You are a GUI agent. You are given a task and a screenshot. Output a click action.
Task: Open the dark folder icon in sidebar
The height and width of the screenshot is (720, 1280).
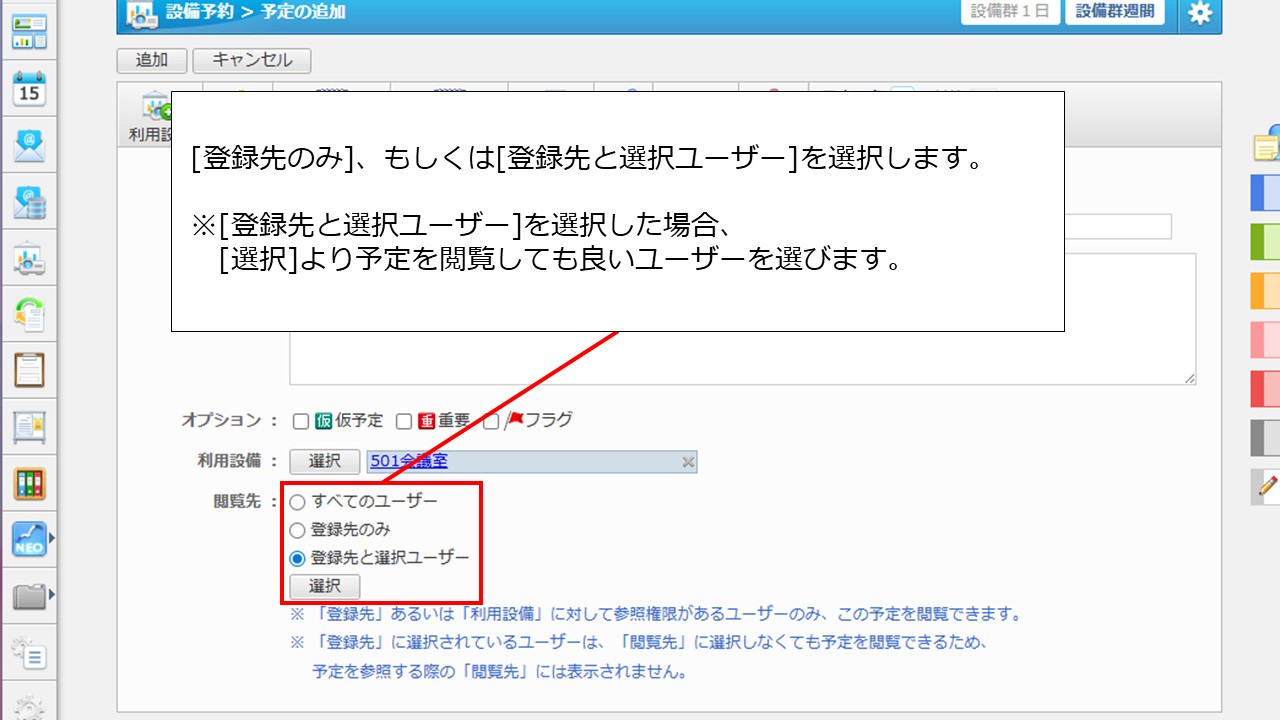(29, 597)
